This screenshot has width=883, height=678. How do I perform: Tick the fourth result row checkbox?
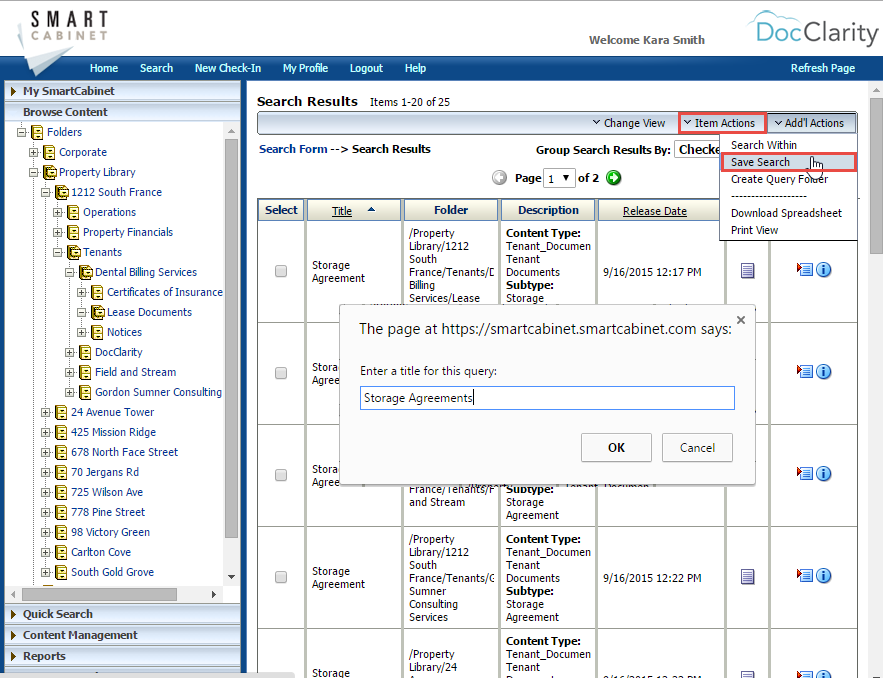tap(281, 577)
